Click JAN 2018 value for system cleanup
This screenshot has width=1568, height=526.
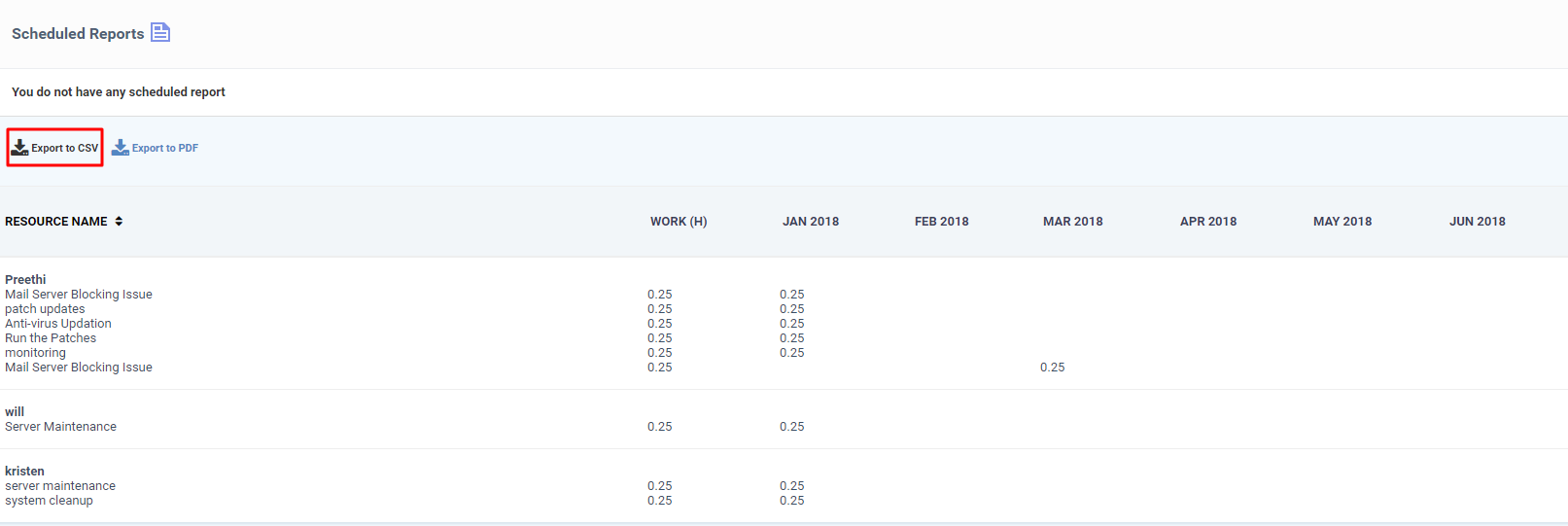click(x=792, y=500)
